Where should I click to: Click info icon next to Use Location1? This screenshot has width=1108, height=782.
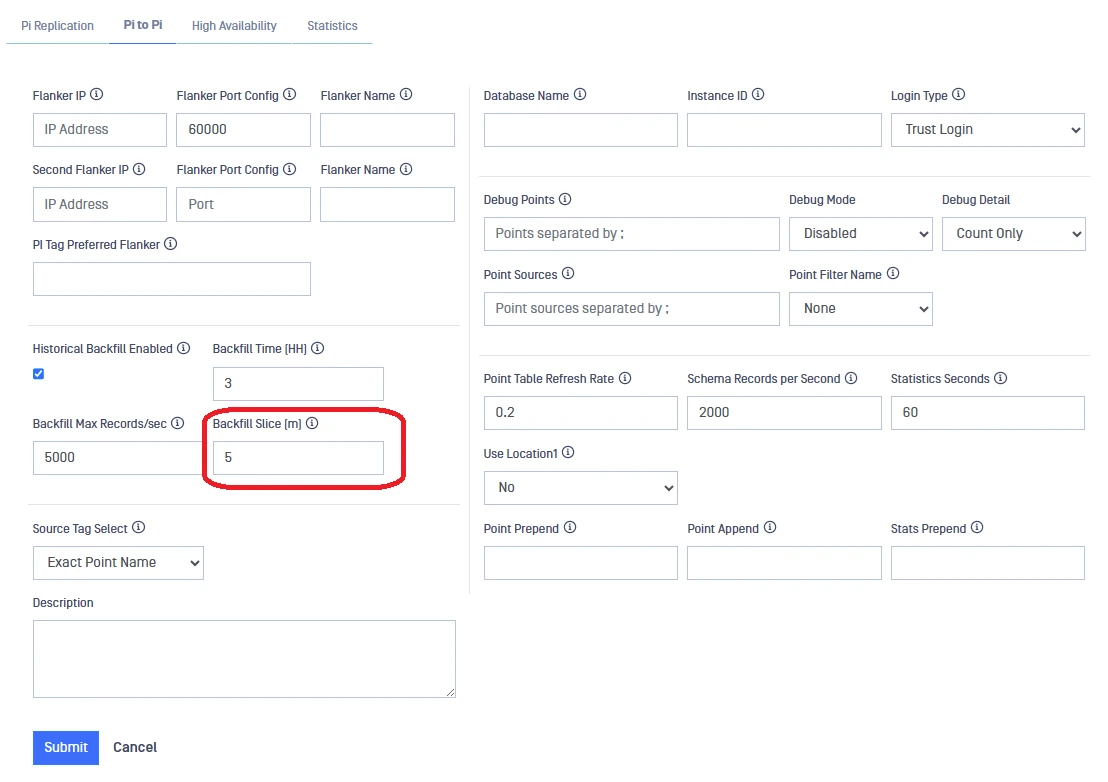coord(568,453)
